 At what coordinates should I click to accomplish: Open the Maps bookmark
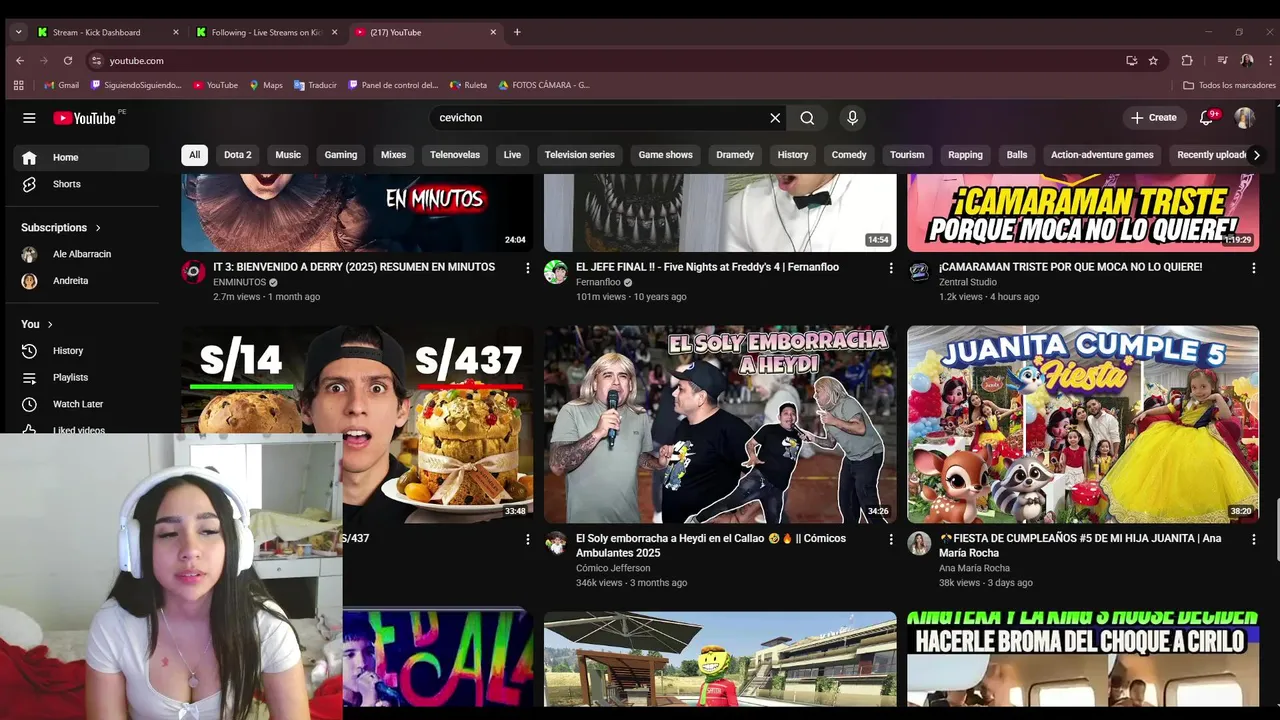(x=266, y=85)
